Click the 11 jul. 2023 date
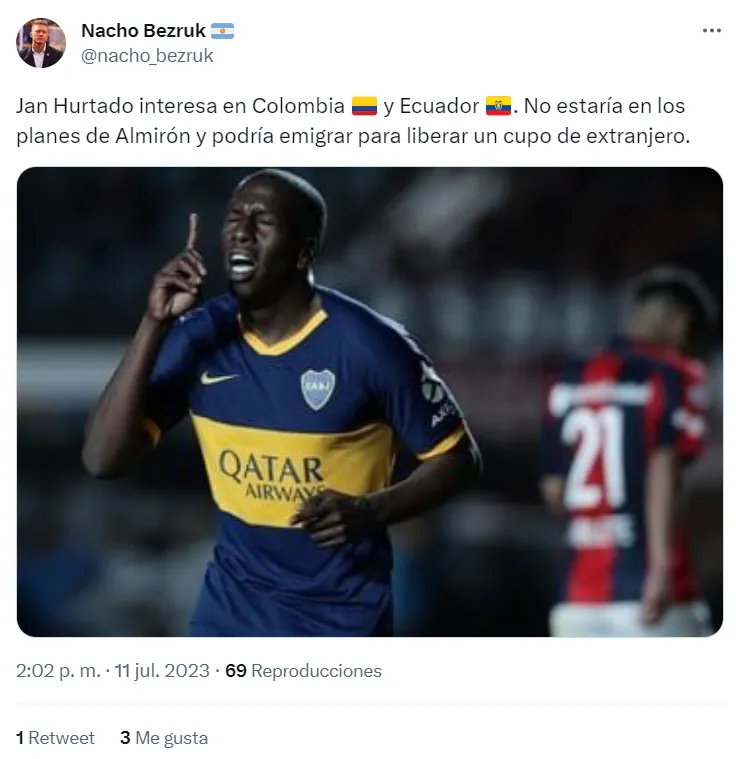The image size is (736, 759). (x=162, y=671)
